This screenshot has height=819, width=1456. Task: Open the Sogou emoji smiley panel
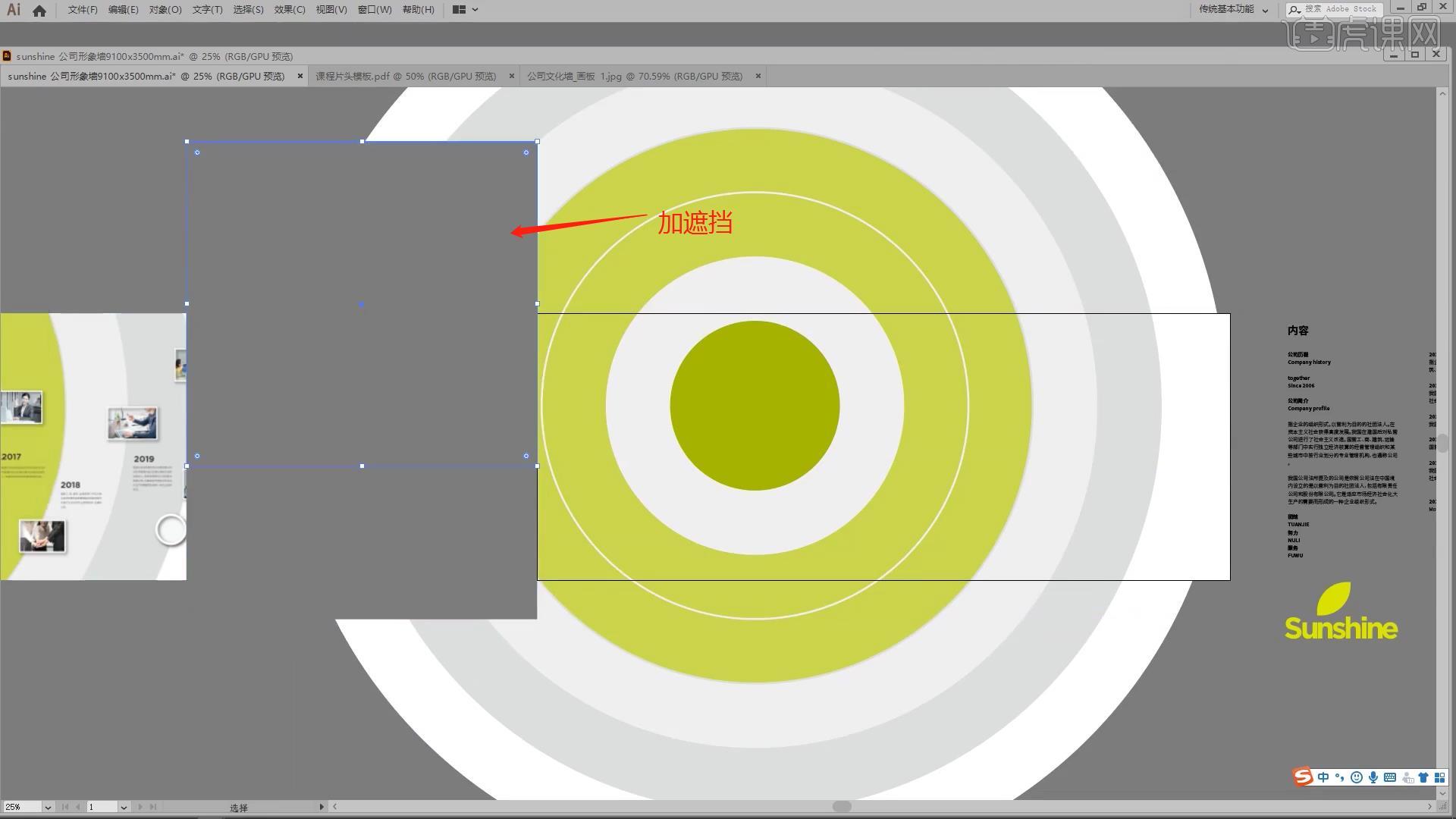point(1357,777)
